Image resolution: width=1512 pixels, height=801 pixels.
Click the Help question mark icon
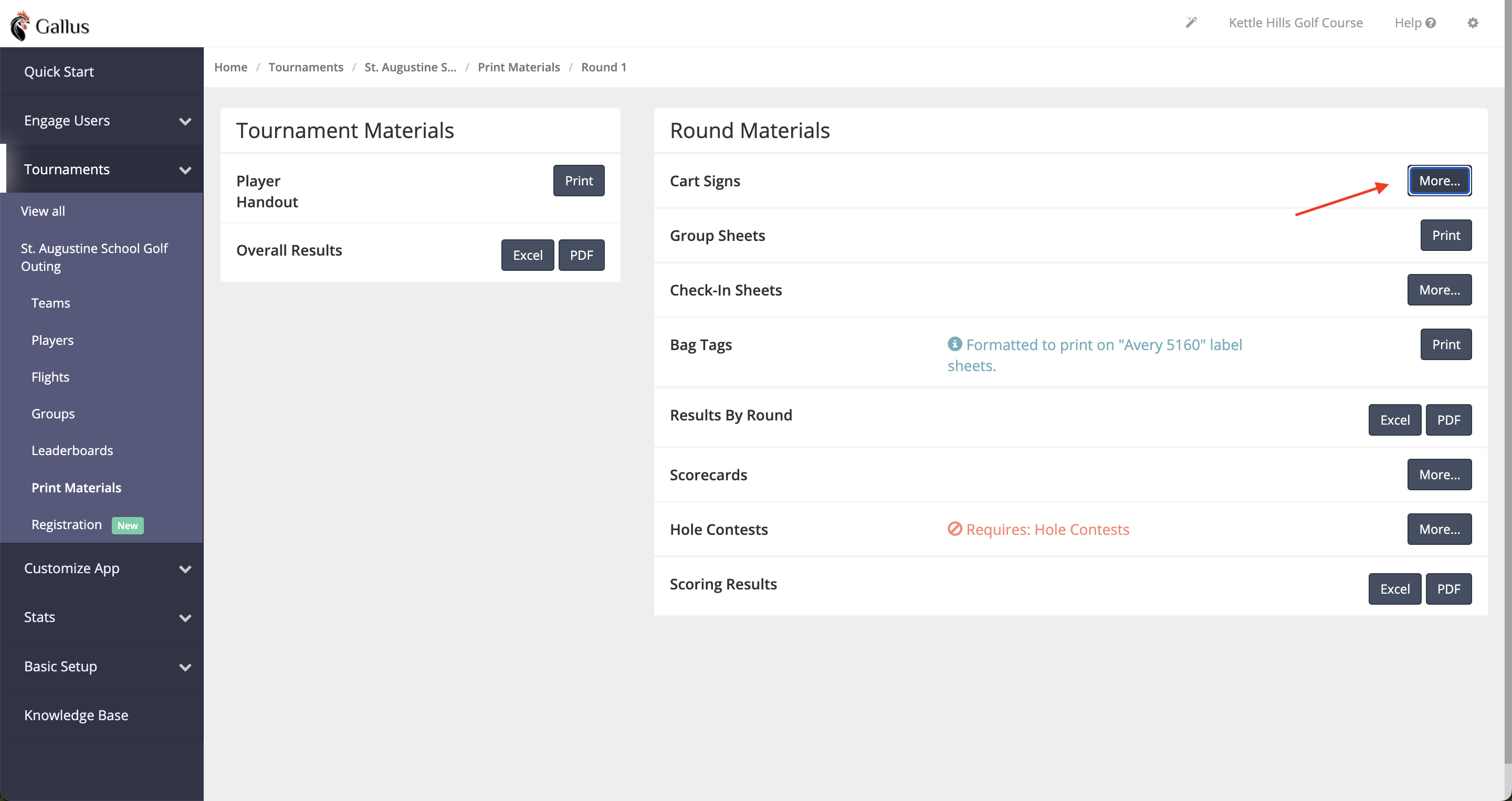click(x=1431, y=23)
